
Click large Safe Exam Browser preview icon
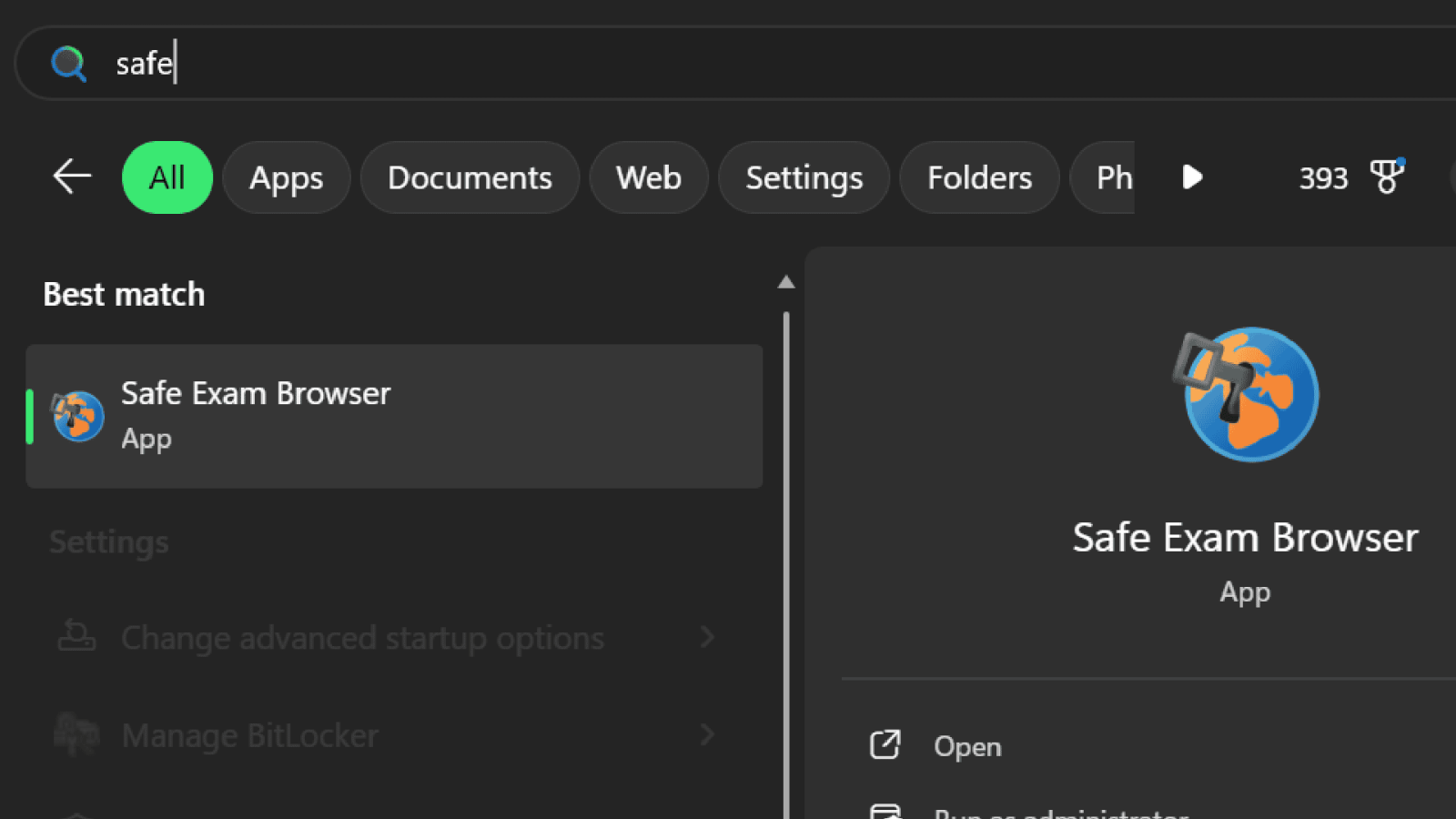(1245, 395)
